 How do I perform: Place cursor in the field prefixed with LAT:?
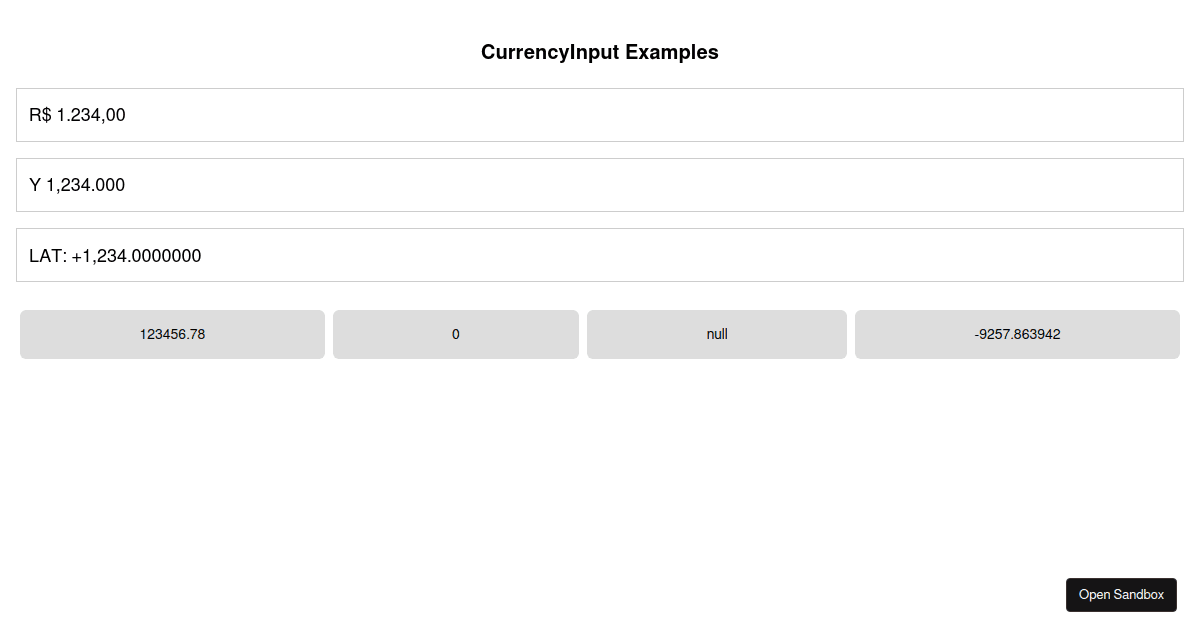[x=600, y=255]
